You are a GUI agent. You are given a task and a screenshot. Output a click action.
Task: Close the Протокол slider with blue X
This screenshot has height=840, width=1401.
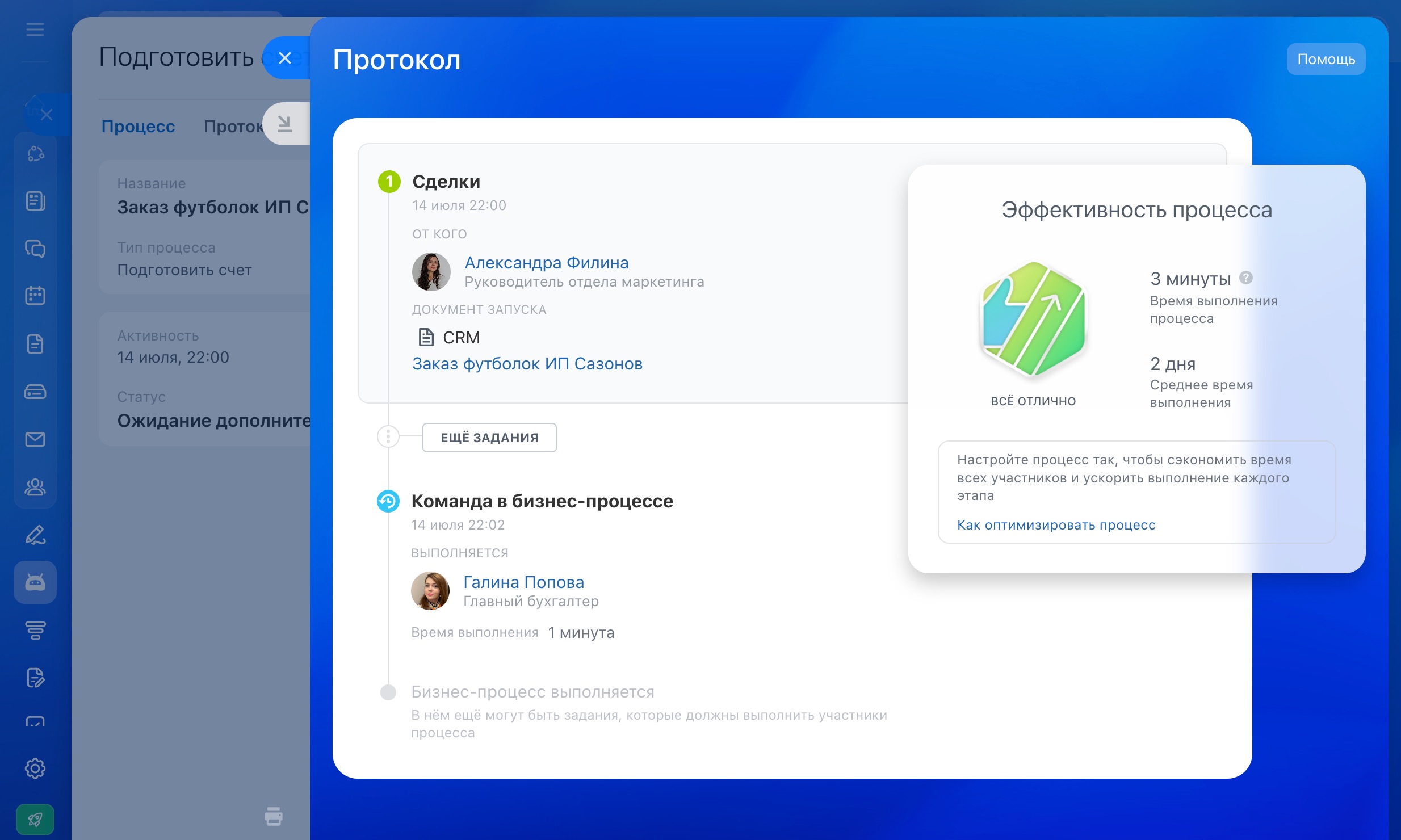click(x=286, y=58)
